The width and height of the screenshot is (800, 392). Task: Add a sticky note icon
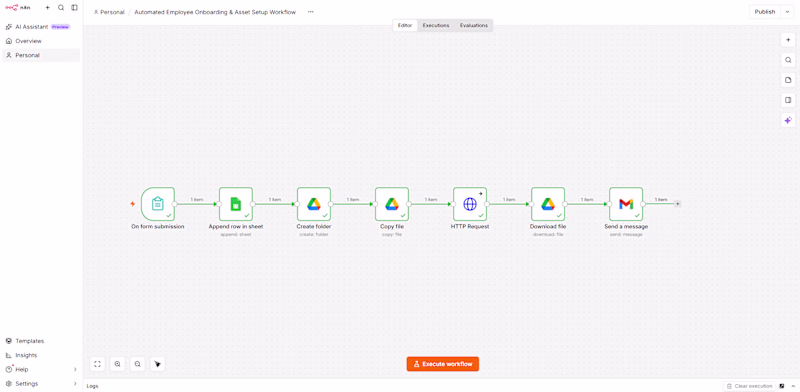[788, 80]
